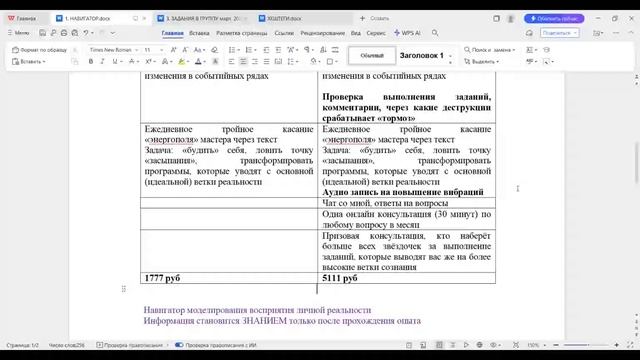
Task: Click the Print icon in quick toolbar
Action: pos(64,33)
